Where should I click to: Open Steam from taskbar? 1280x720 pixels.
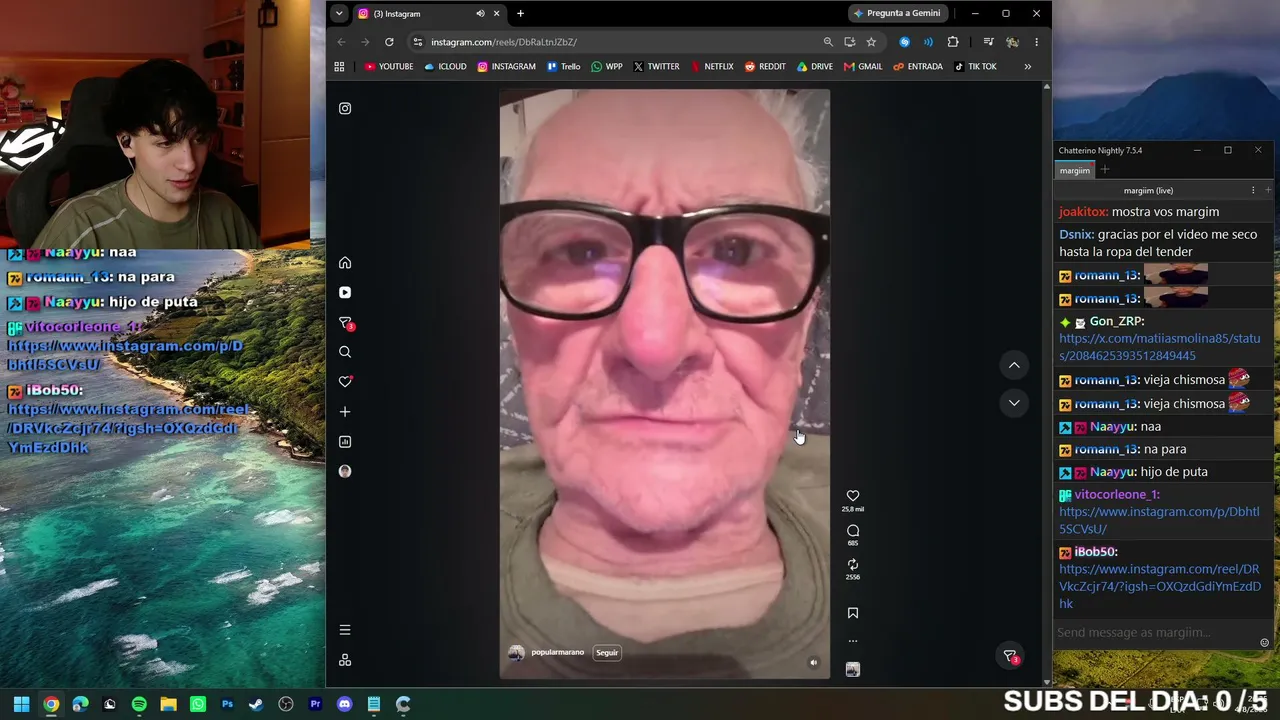(x=256, y=704)
